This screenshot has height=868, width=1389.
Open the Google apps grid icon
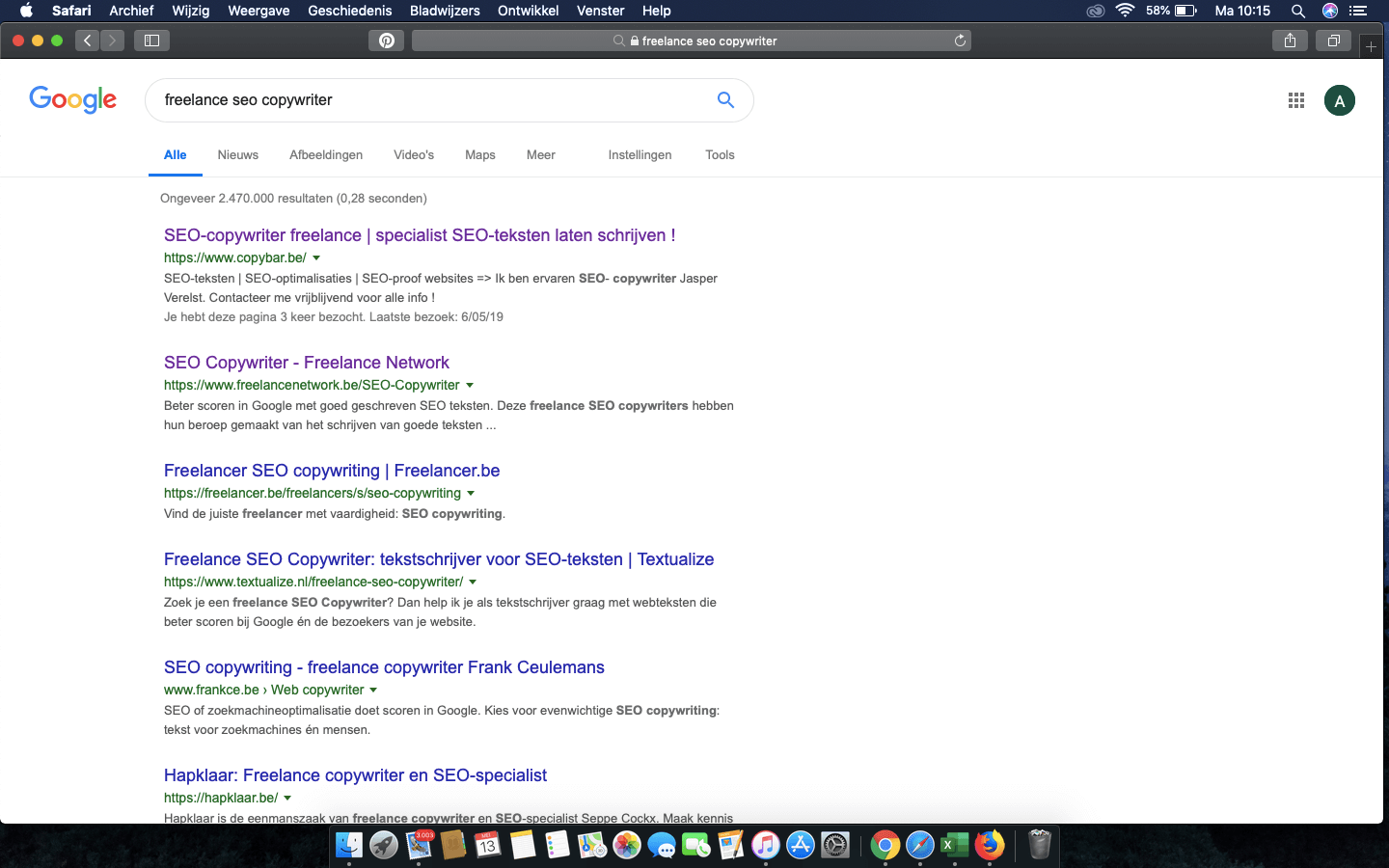[x=1296, y=100]
